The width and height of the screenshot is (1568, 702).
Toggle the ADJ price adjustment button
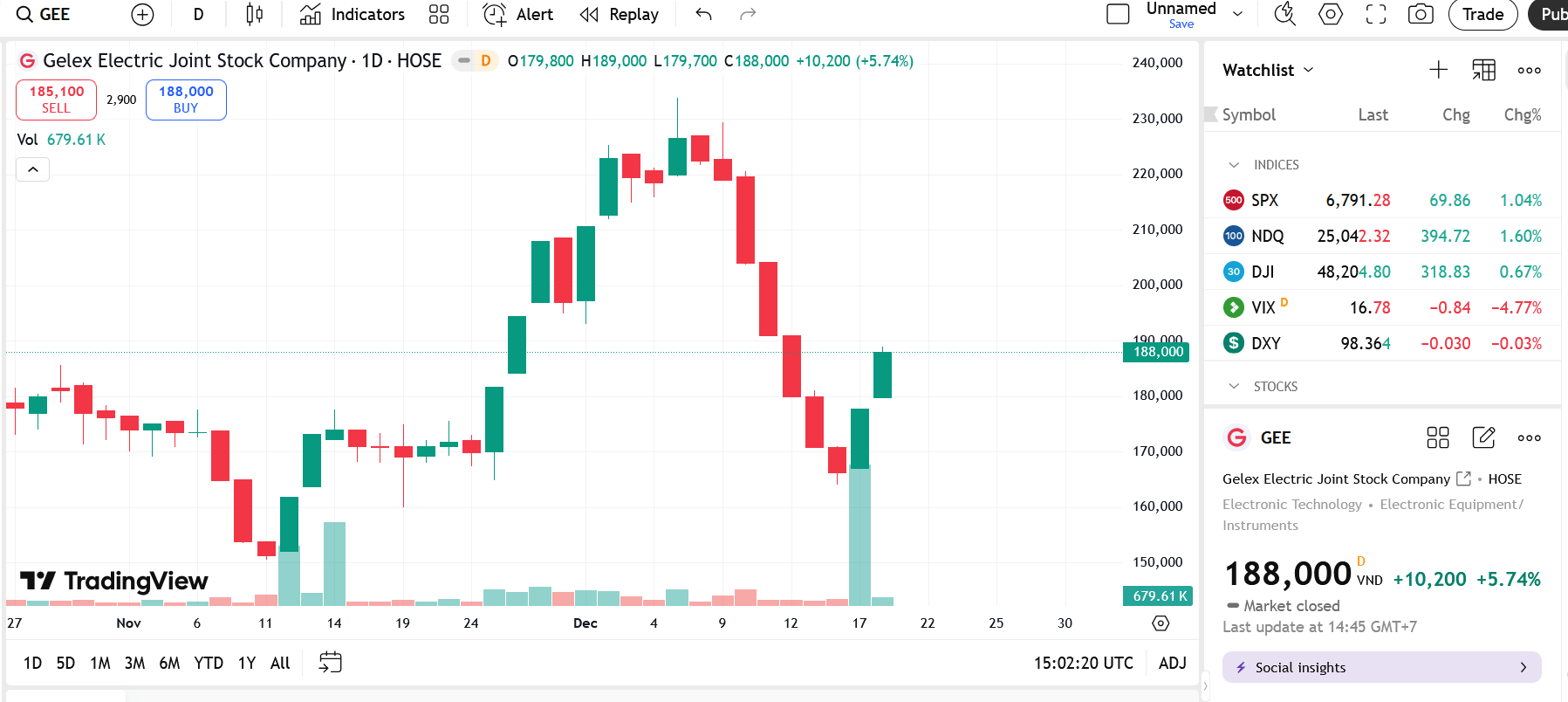coord(1172,663)
